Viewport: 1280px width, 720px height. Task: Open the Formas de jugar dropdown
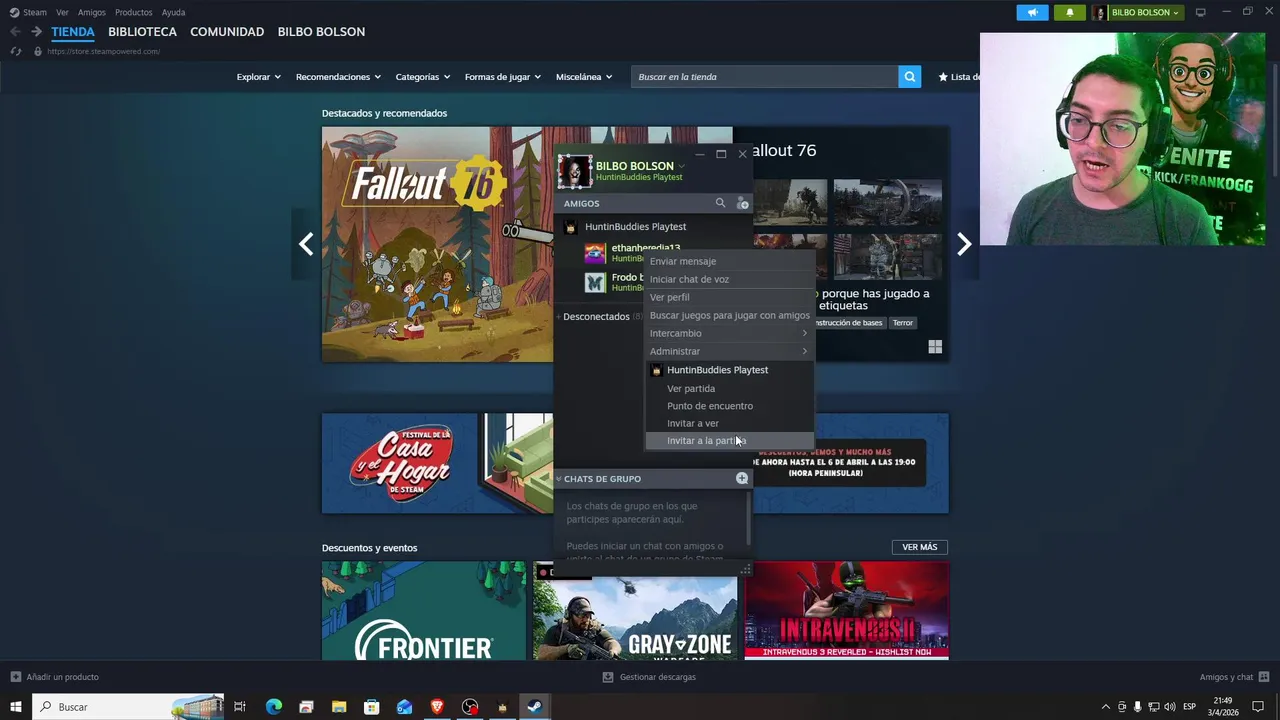[502, 77]
